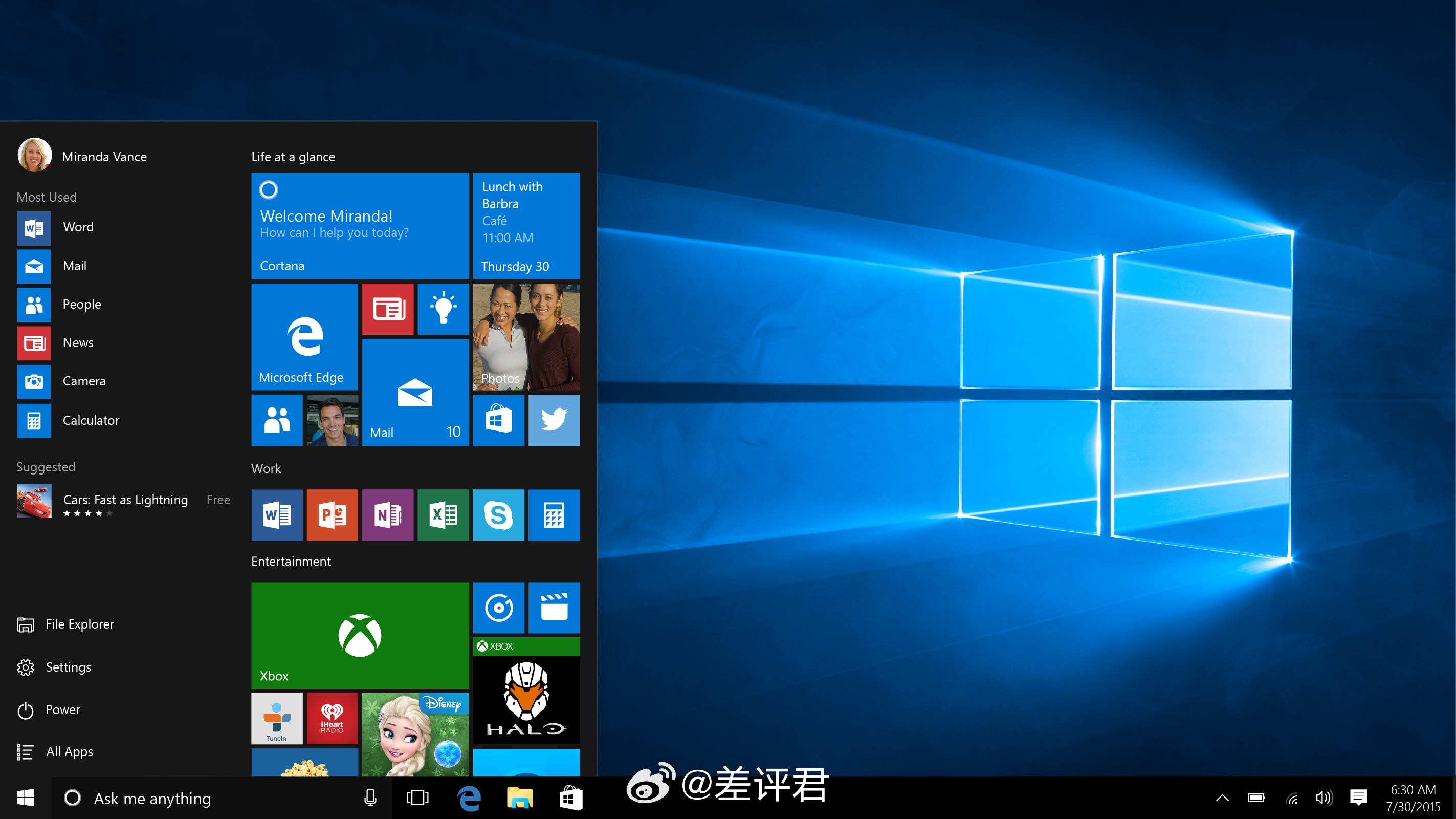This screenshot has width=1456, height=819.
Task: Open the suggested Cars: Fast as Lightning app
Action: [x=124, y=501]
